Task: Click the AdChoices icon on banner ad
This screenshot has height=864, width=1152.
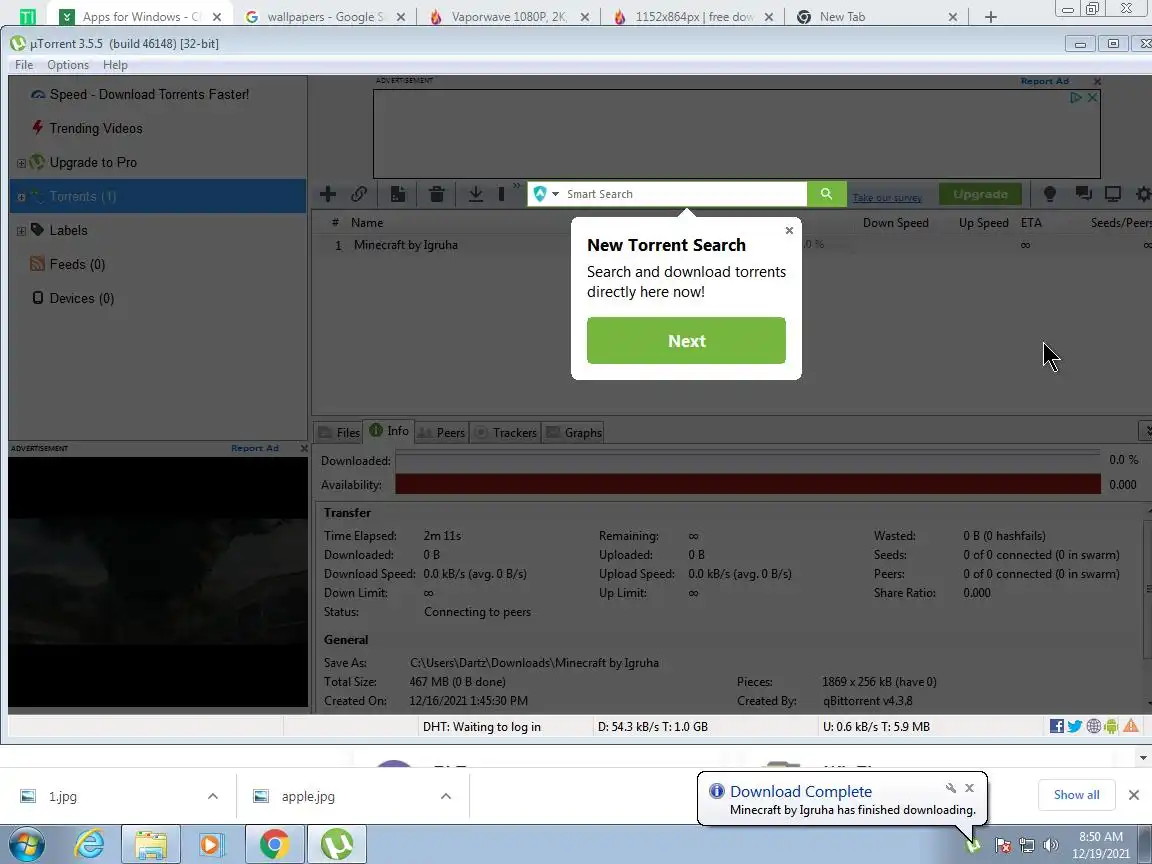Action: pos(1076,97)
